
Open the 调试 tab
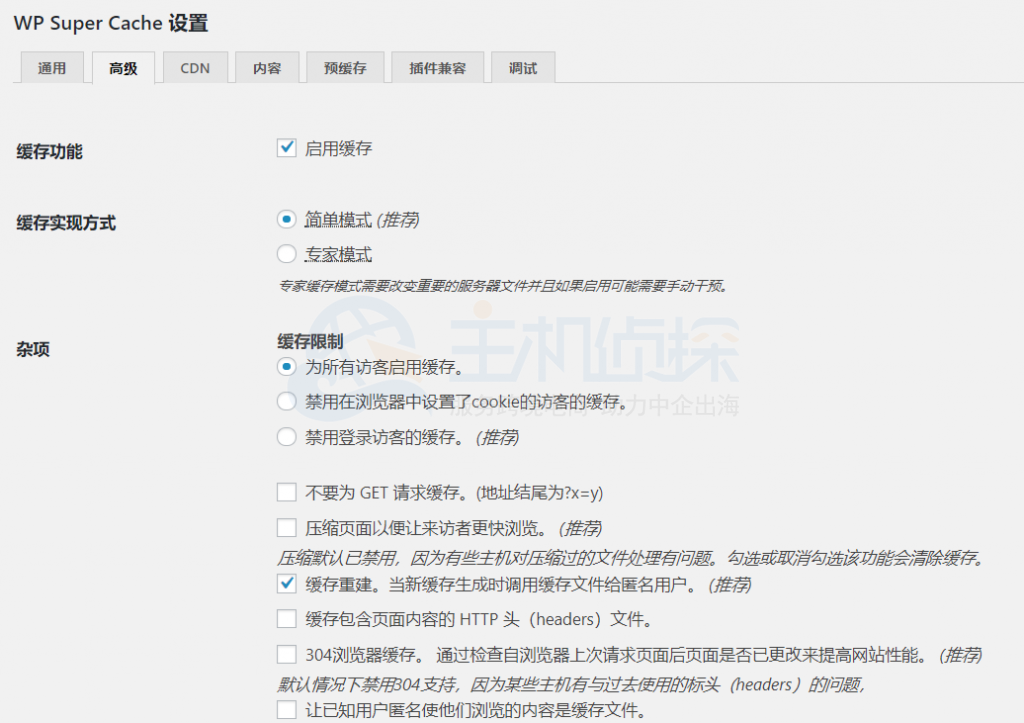click(523, 67)
